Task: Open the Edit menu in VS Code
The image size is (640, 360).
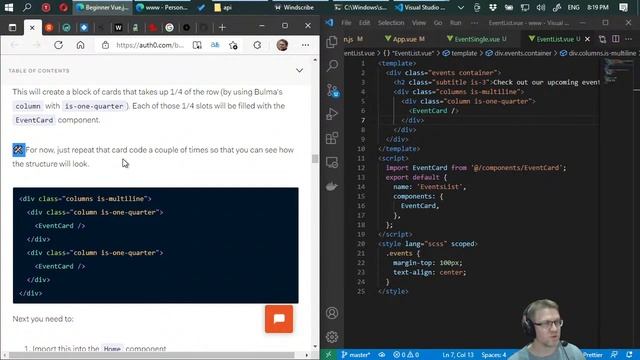Action: coord(364,23)
